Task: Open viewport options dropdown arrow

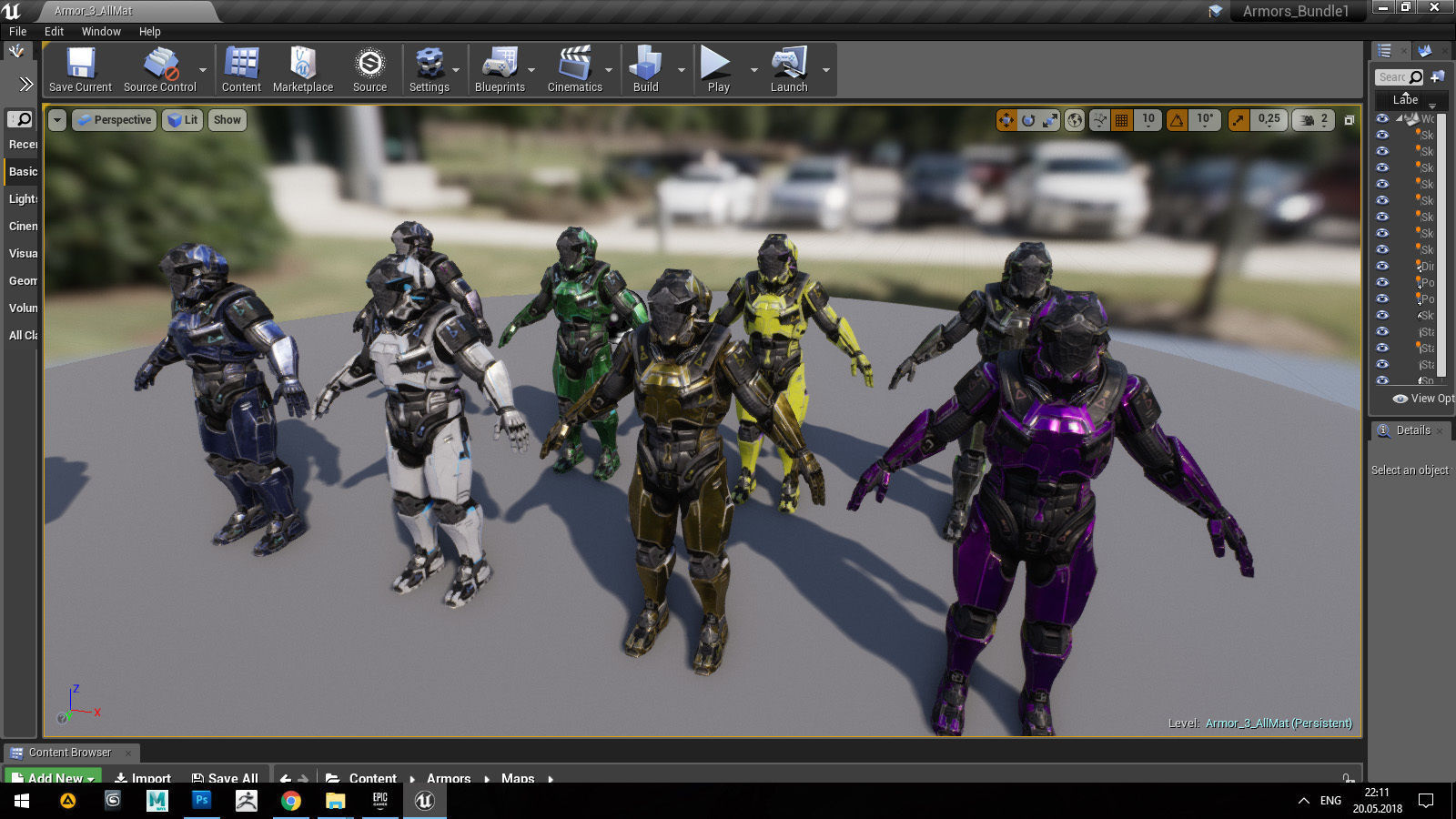Action: tap(56, 120)
